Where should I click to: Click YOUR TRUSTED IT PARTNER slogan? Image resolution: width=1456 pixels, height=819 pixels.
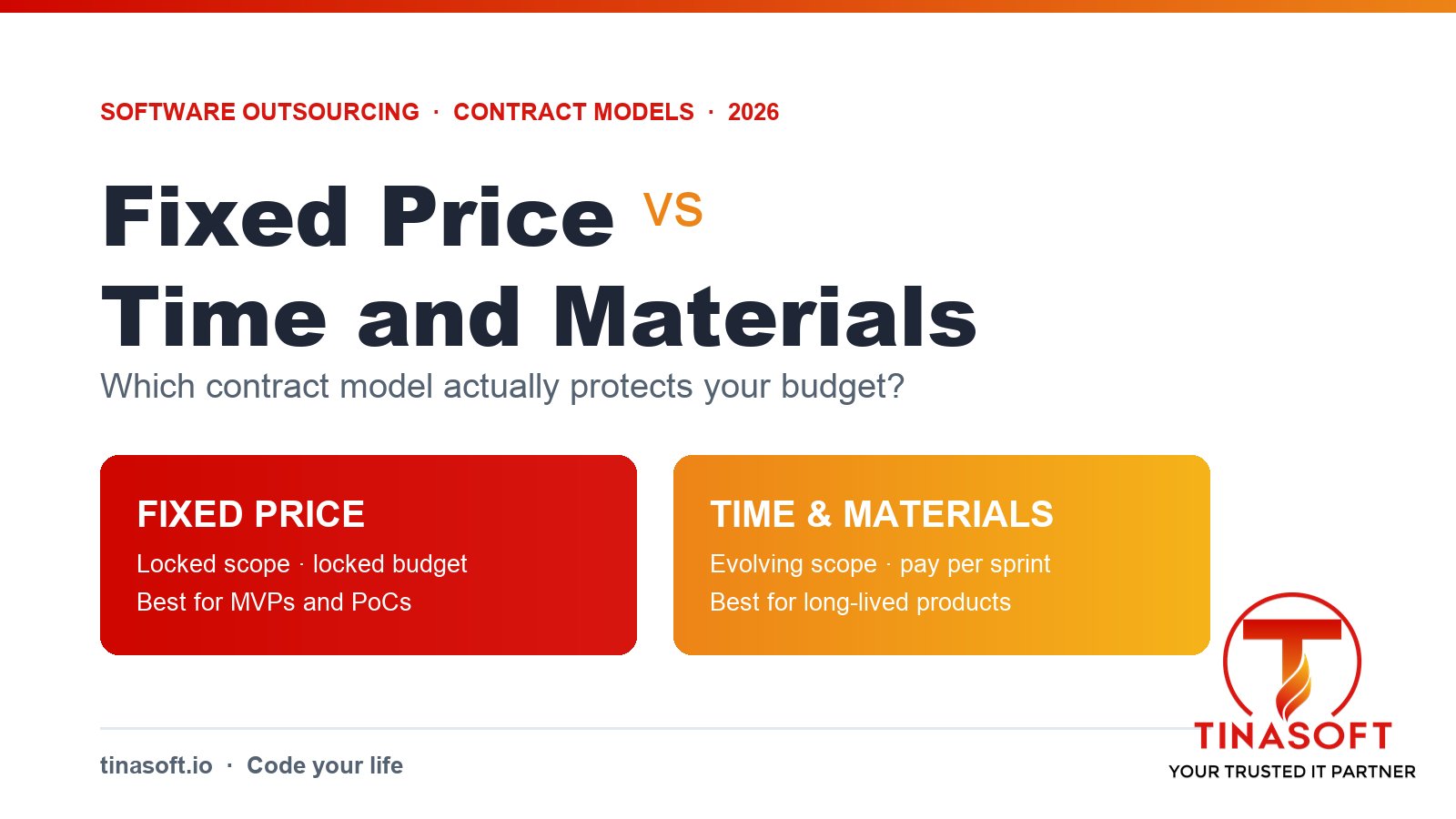point(1292,772)
